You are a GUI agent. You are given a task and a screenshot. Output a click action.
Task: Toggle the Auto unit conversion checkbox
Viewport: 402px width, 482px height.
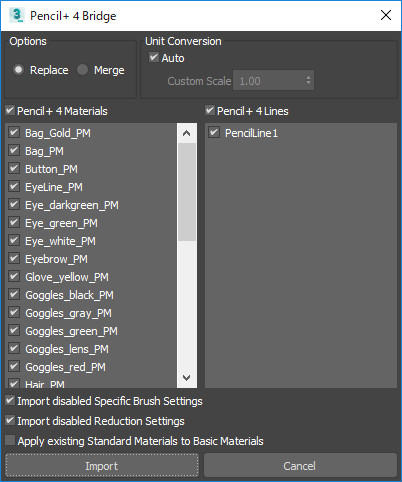[154, 58]
